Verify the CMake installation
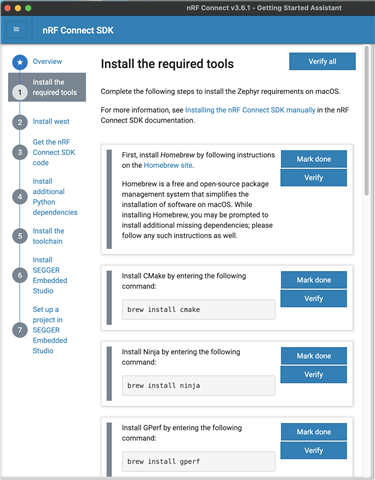This screenshot has height=480, width=375. 314,298
